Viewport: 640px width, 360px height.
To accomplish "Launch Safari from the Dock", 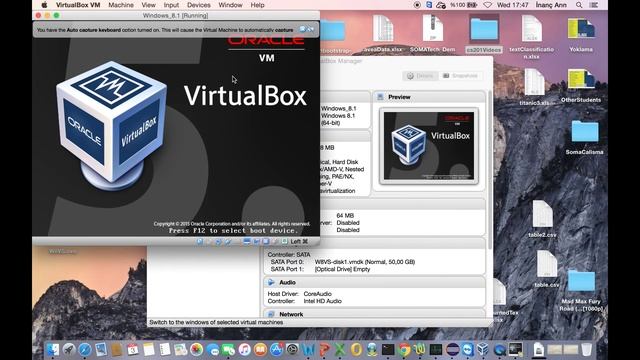I will coord(84,349).
